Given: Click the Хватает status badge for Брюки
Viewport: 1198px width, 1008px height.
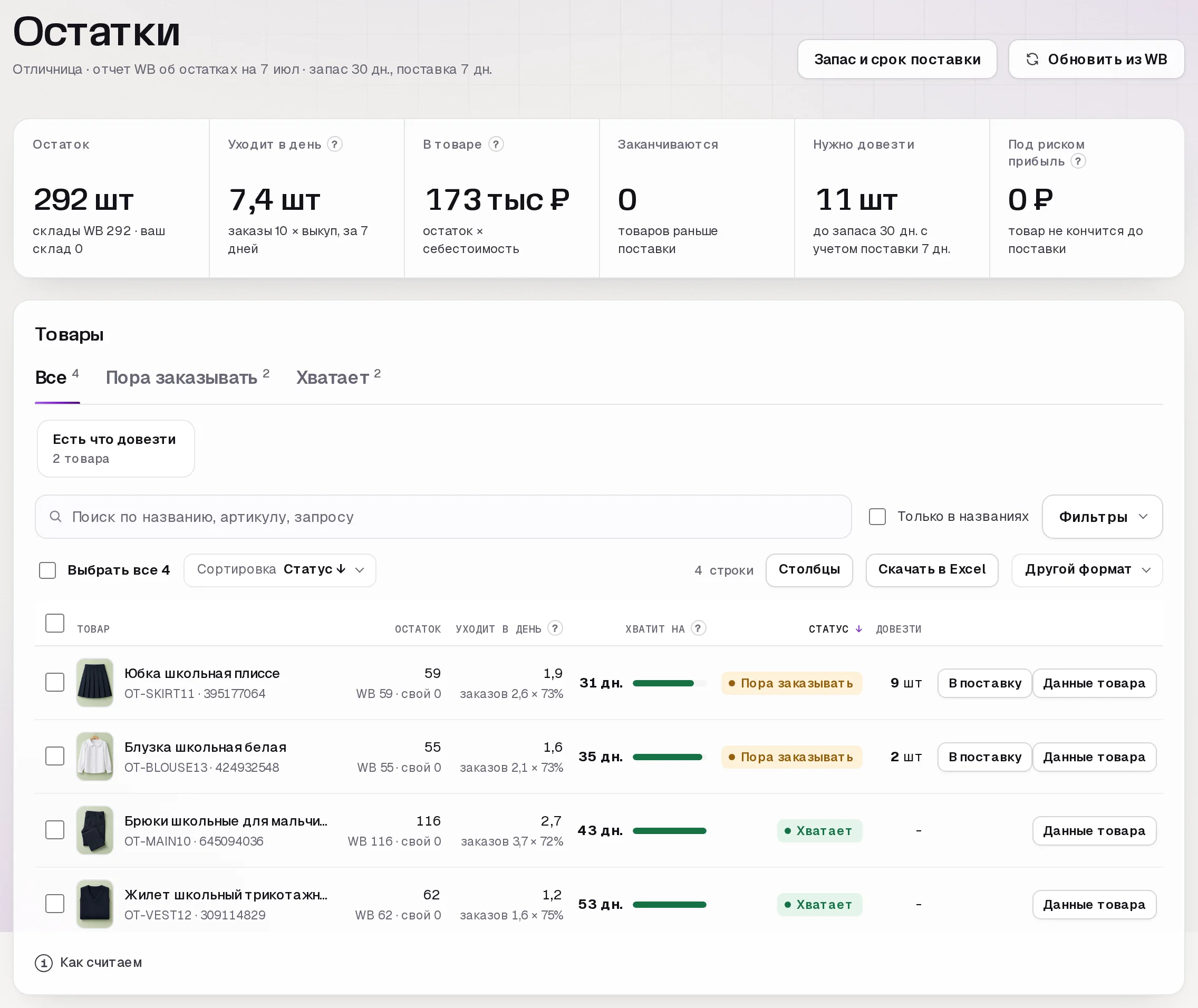Looking at the screenshot, I should coord(819,831).
